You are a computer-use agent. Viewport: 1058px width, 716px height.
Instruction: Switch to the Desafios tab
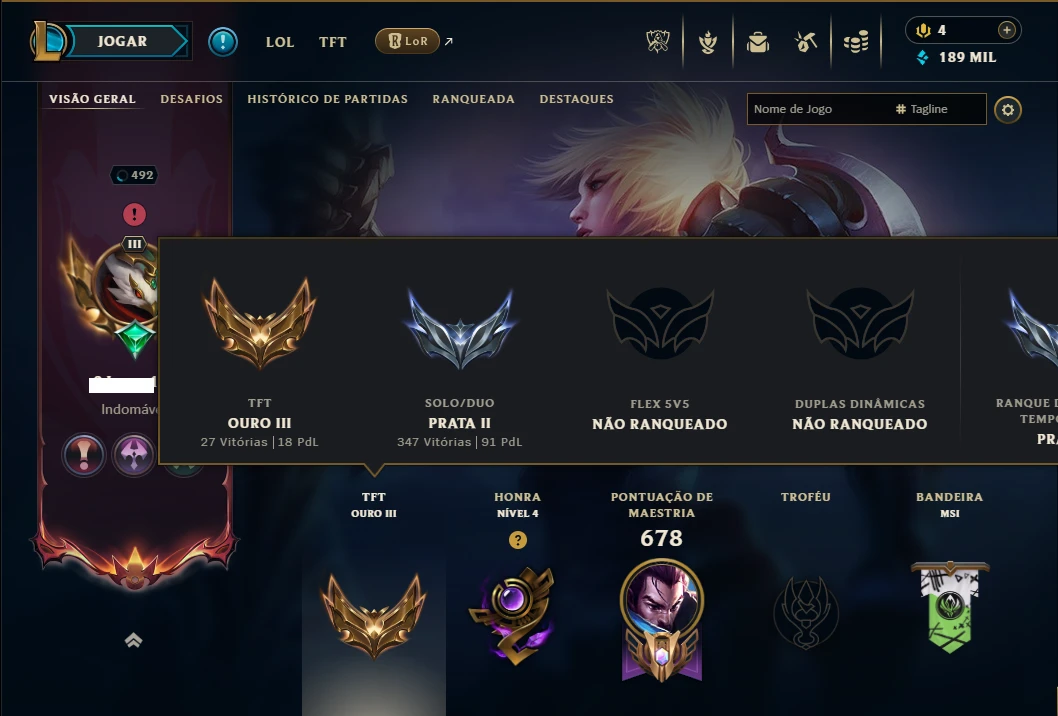click(192, 99)
